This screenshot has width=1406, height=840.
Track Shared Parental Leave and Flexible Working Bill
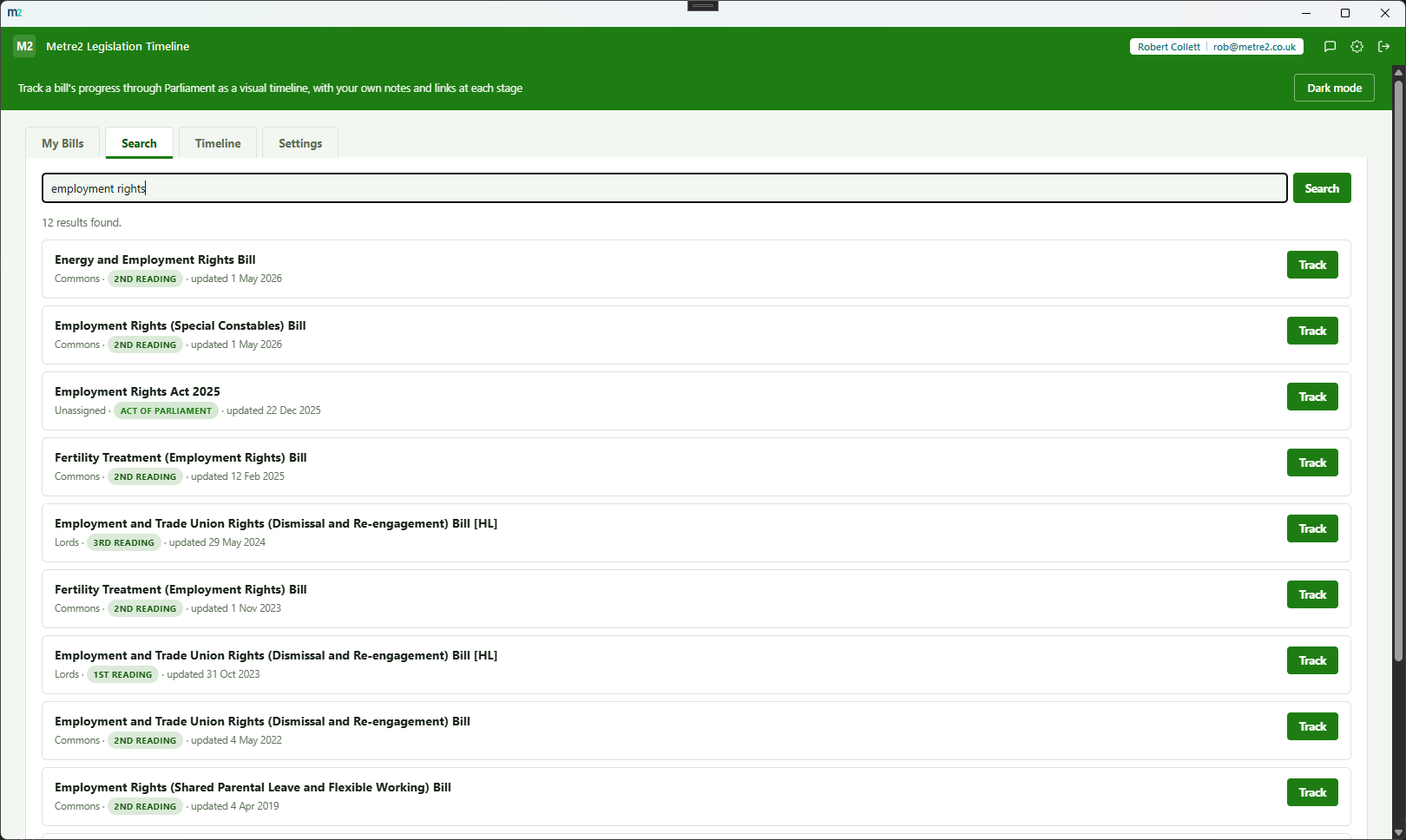pyautogui.click(x=1312, y=792)
